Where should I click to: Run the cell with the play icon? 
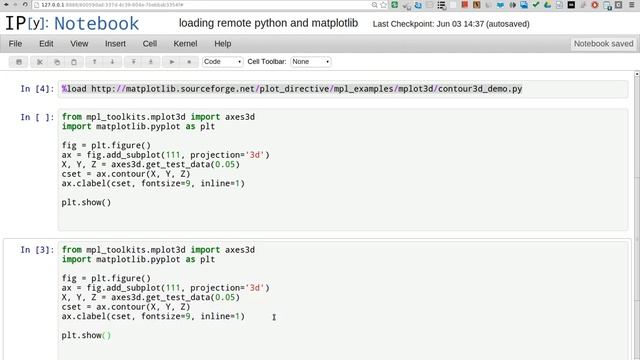coord(172,62)
